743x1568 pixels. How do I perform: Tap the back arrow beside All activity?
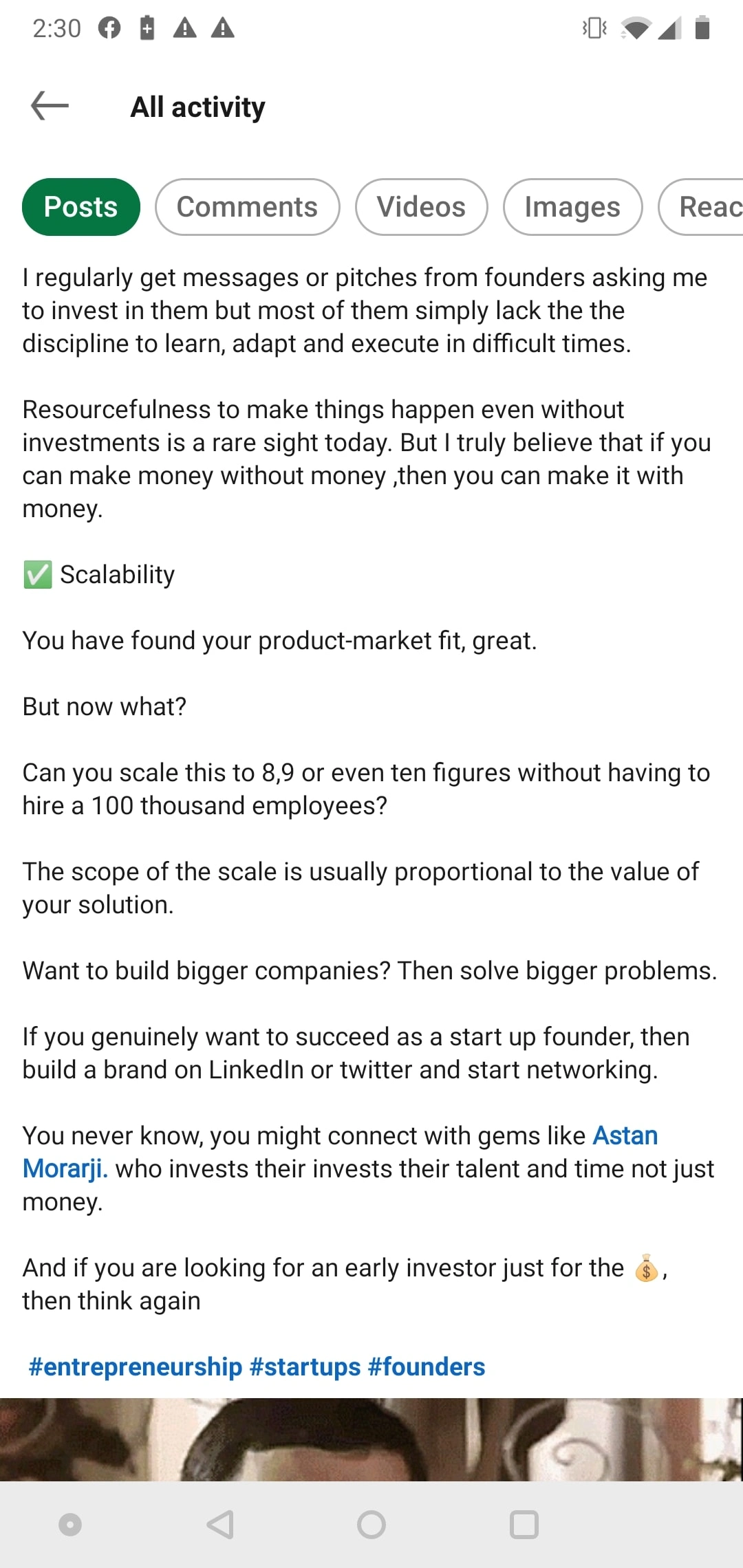coord(50,105)
